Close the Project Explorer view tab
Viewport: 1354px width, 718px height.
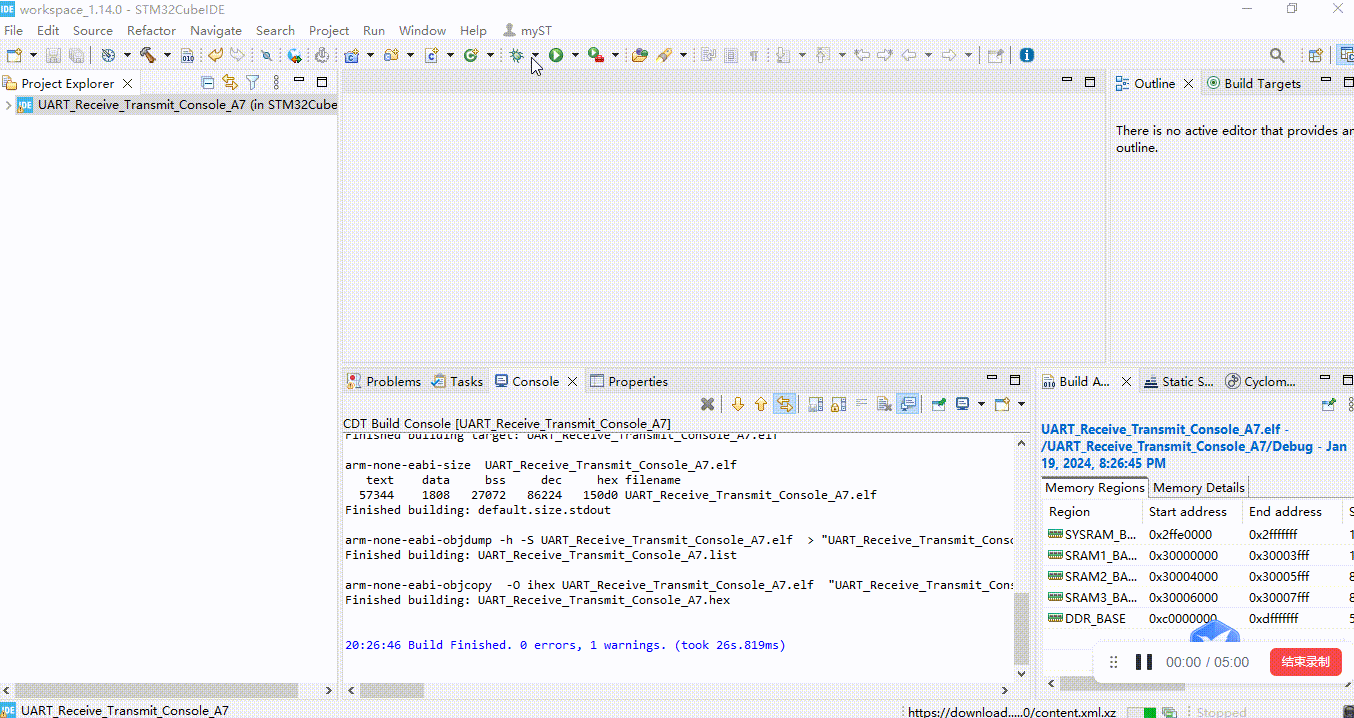click(x=127, y=83)
